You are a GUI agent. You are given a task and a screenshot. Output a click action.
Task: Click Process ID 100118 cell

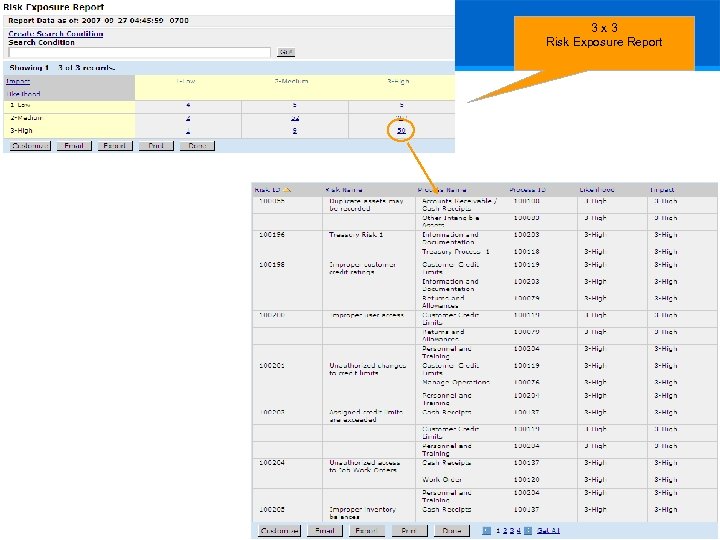527,252
